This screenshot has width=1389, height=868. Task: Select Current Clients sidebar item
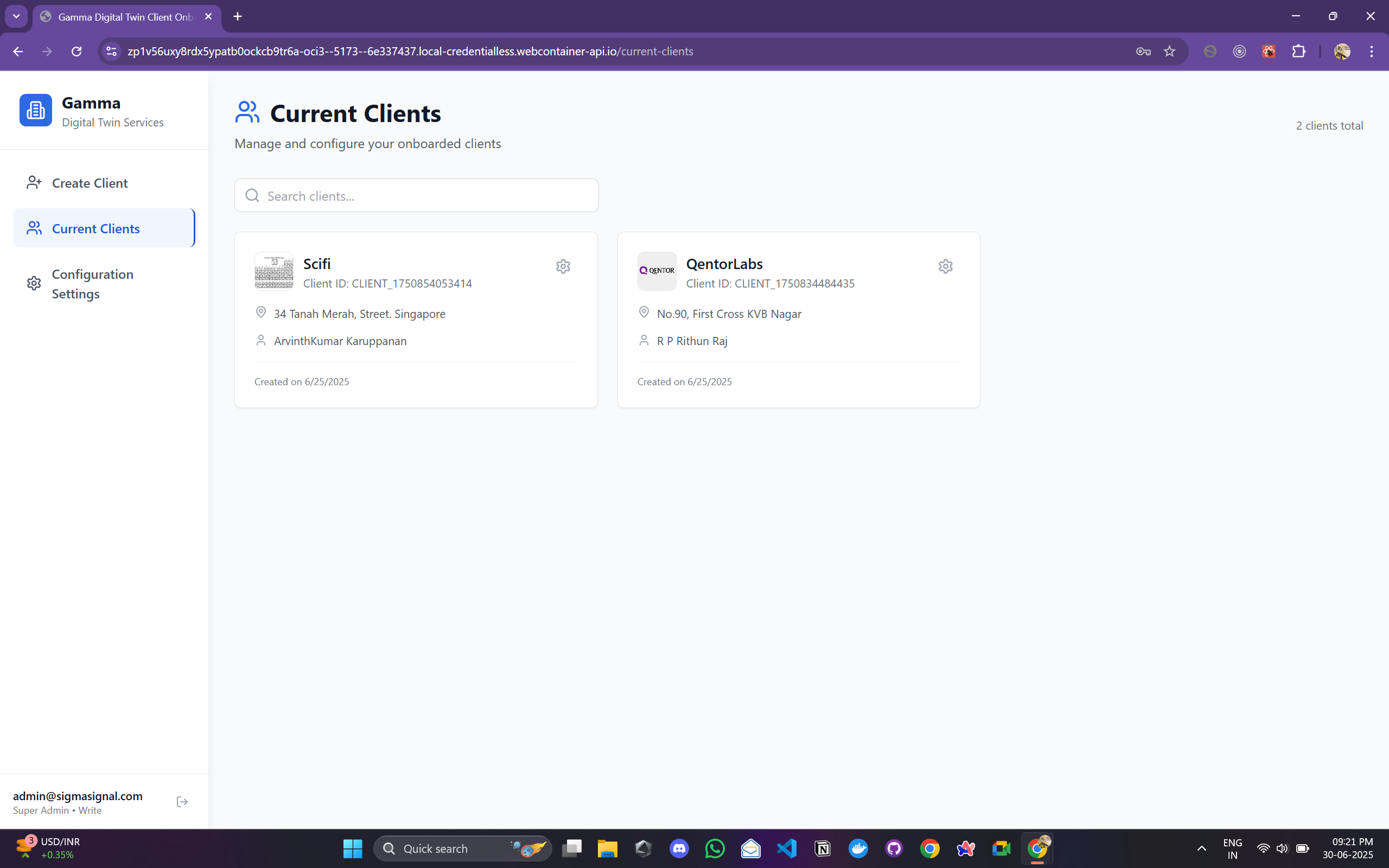coord(95,228)
